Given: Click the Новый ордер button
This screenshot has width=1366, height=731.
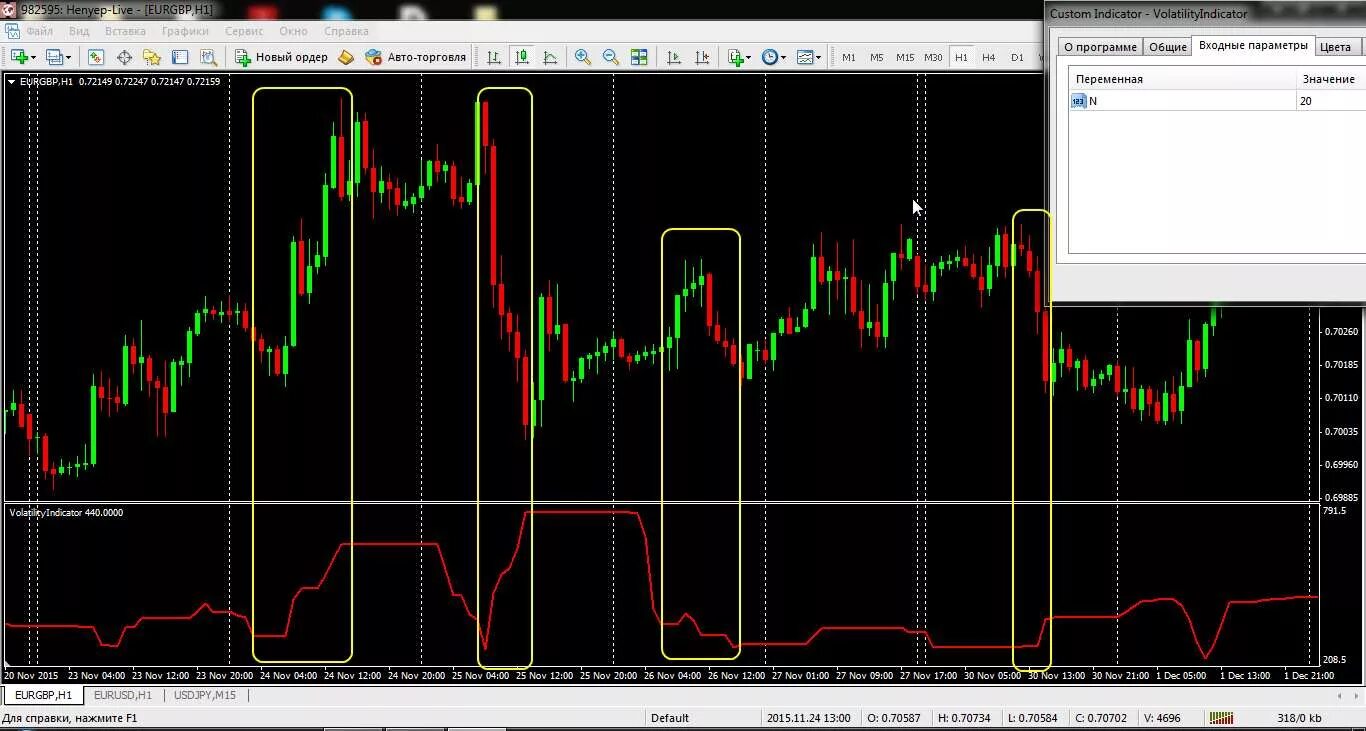Looking at the screenshot, I should pos(281,57).
